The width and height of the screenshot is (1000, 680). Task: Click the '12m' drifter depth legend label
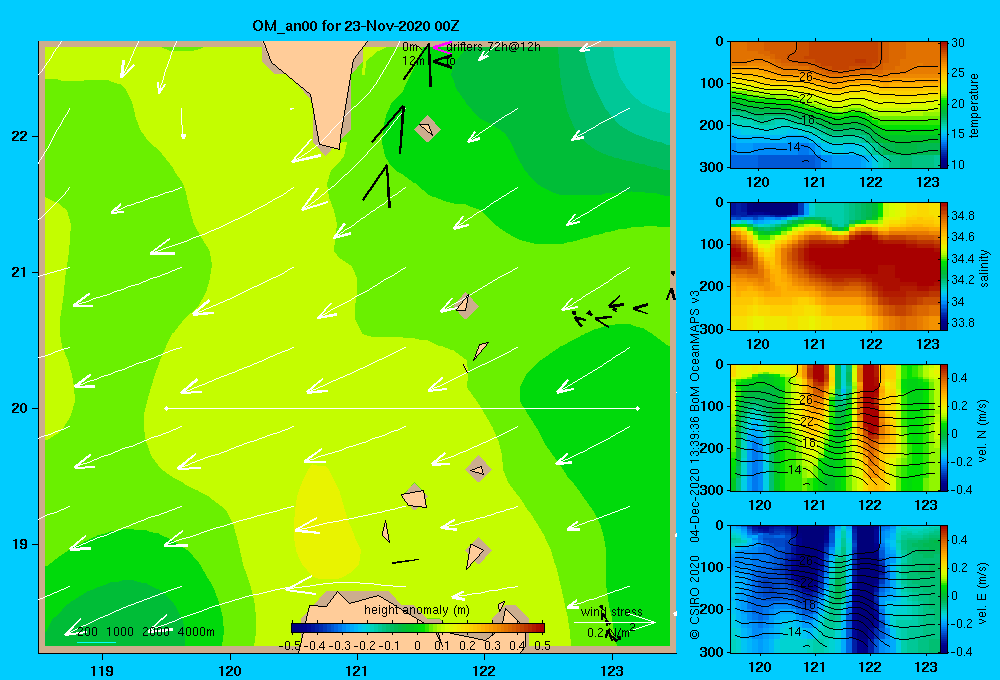click(x=413, y=61)
